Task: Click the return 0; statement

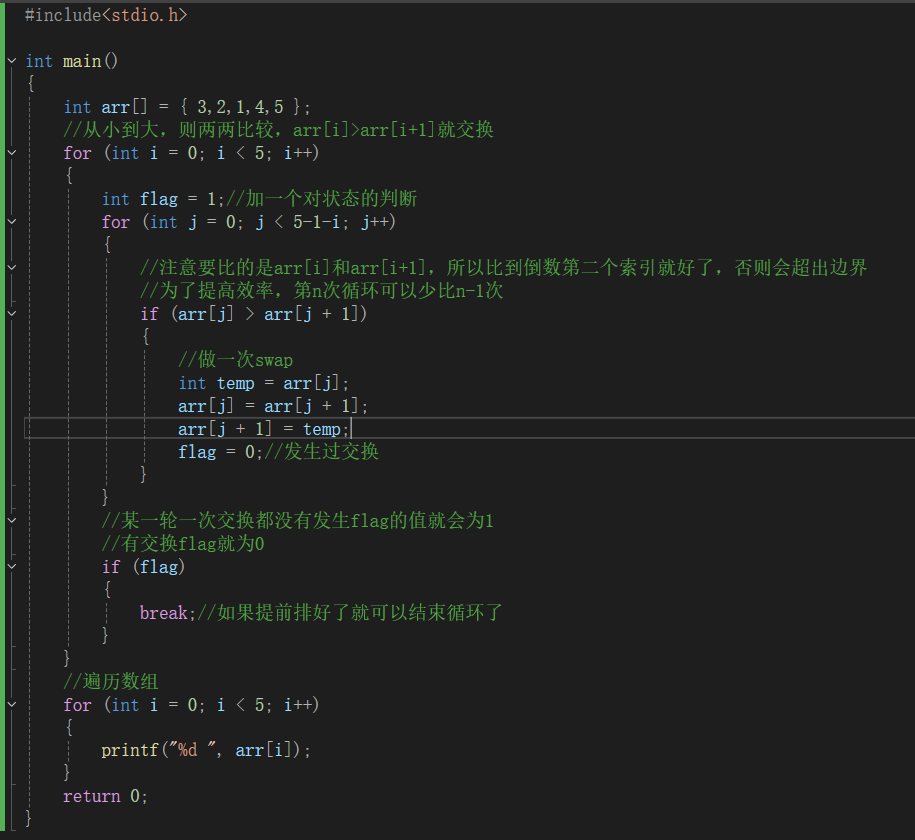Action: pyautogui.click(x=106, y=796)
